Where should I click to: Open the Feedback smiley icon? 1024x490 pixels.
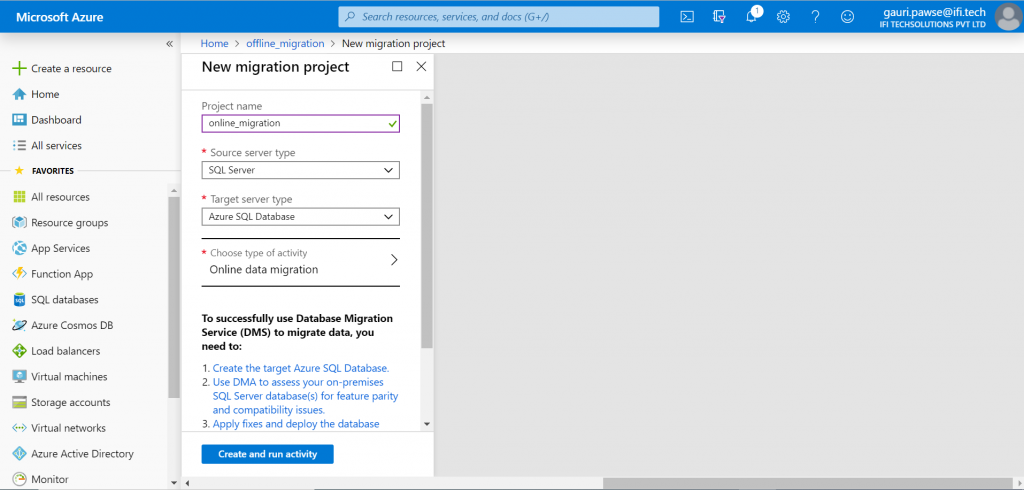coord(847,17)
